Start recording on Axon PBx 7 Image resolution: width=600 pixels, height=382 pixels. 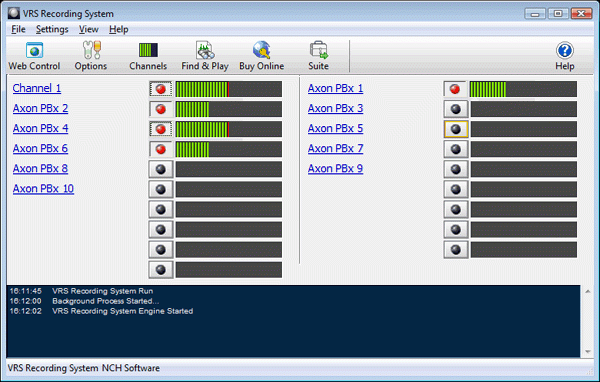coord(455,149)
